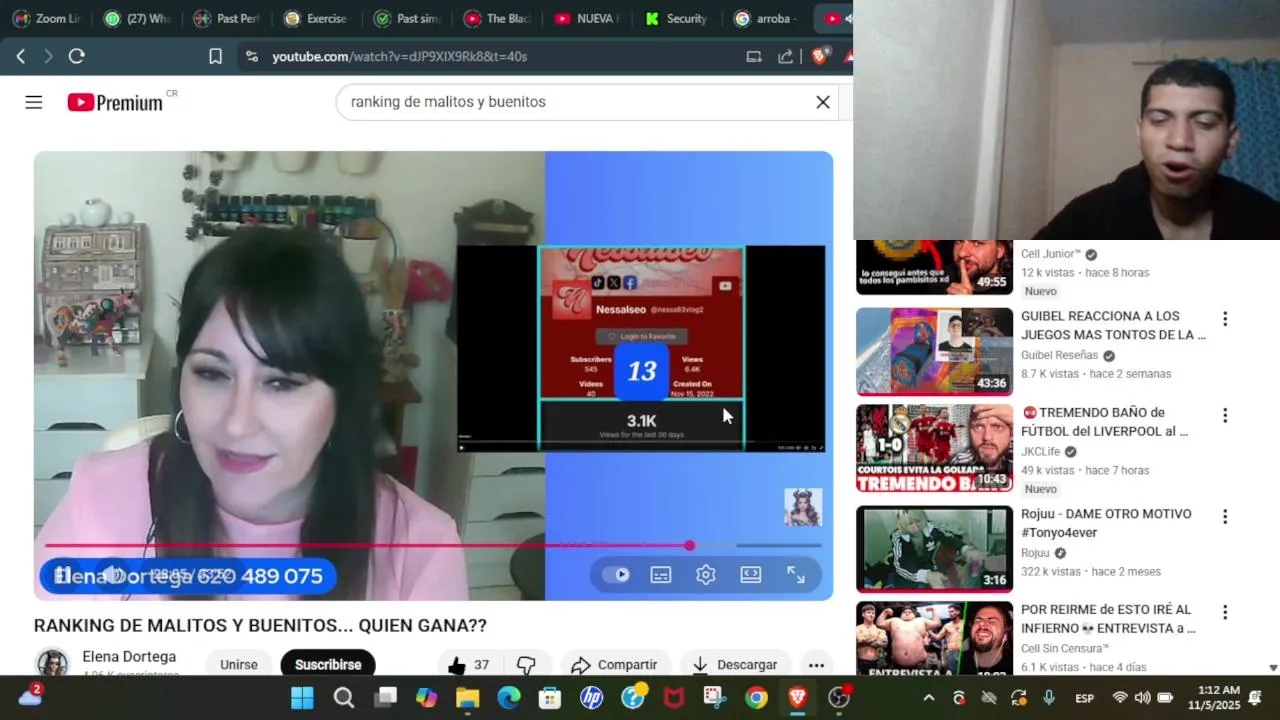Open TREMENDO BAÑO de FÚTBOL video title
Viewport: 1280px width, 720px height.
[x=1104, y=422]
